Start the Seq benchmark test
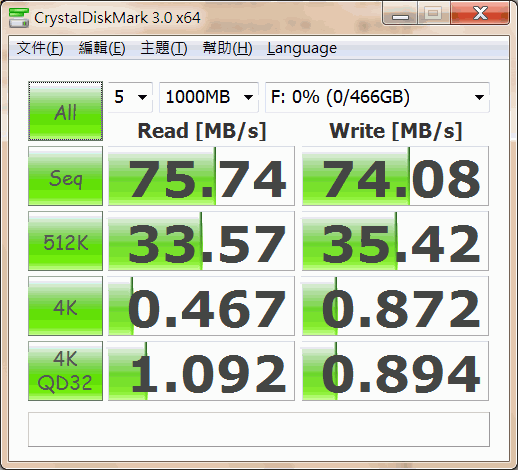Image resolution: width=518 pixels, height=470 pixels. pos(65,176)
